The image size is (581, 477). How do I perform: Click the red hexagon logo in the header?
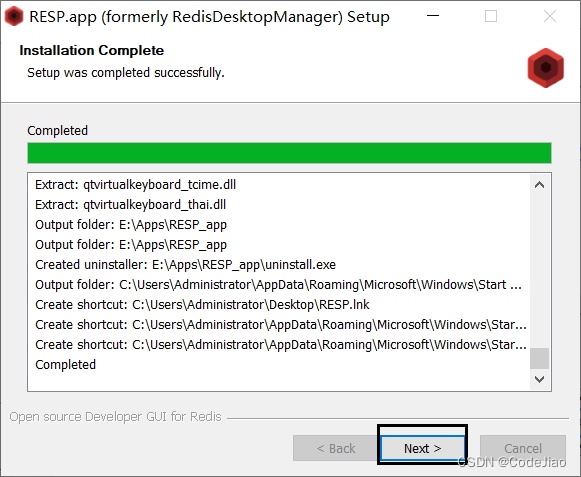coord(545,68)
